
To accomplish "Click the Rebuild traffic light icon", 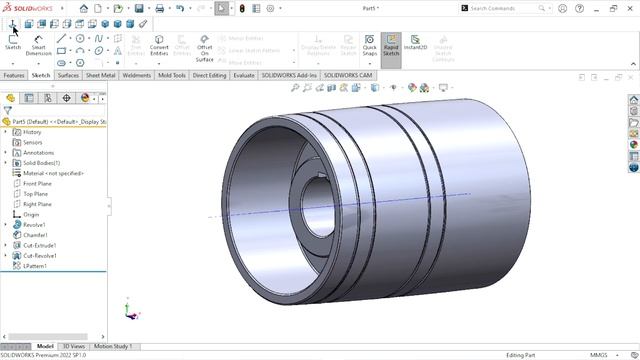I will [242, 9].
